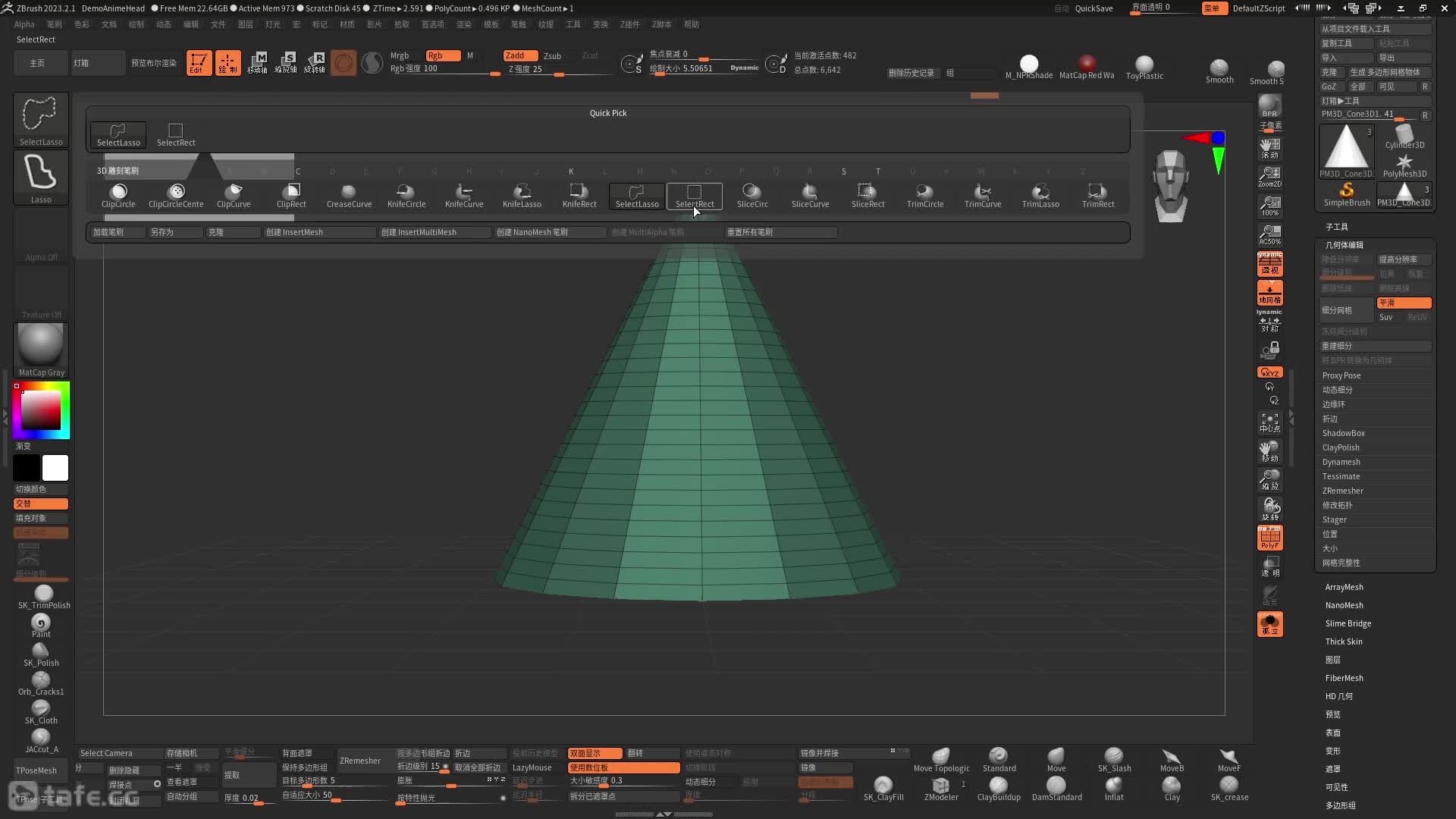Viewport: 1456px width, 819px height.
Task: Select the white secondary color swatch
Action: [55, 468]
